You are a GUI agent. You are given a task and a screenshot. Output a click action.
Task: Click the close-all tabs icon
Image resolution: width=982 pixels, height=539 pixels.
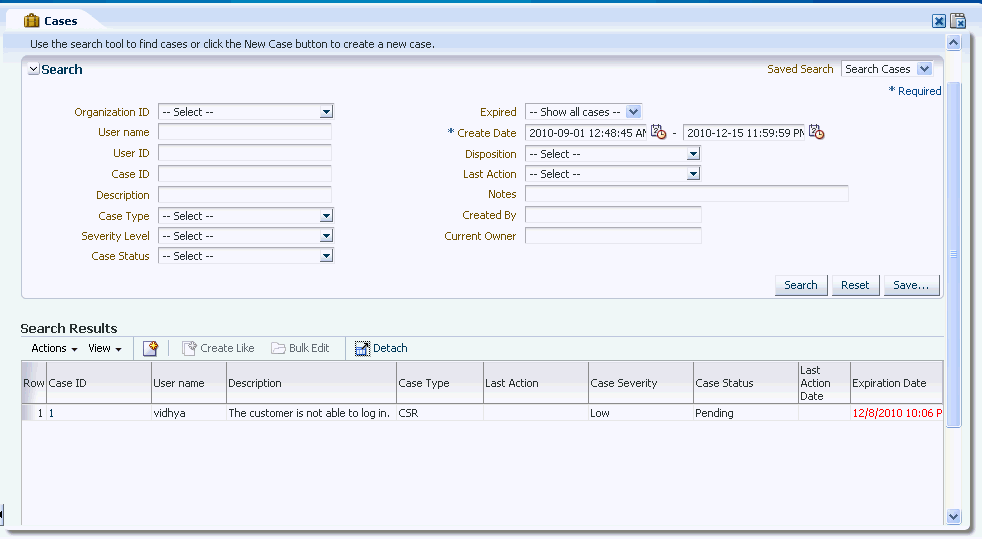(x=958, y=21)
